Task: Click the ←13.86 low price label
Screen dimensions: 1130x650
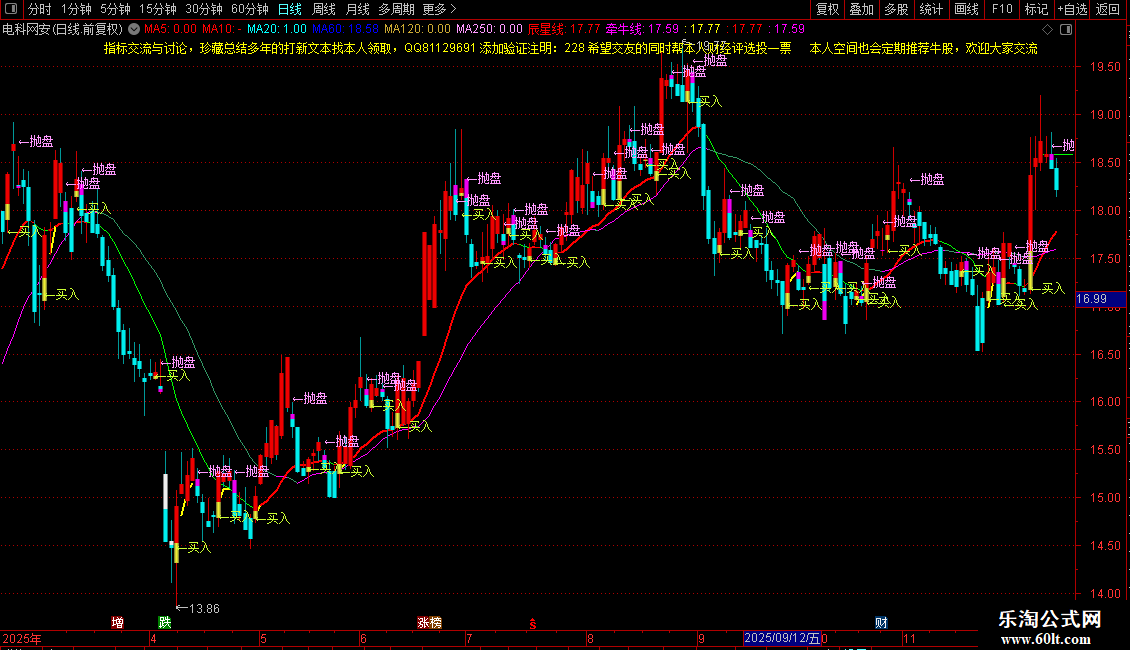Action: (x=198, y=608)
